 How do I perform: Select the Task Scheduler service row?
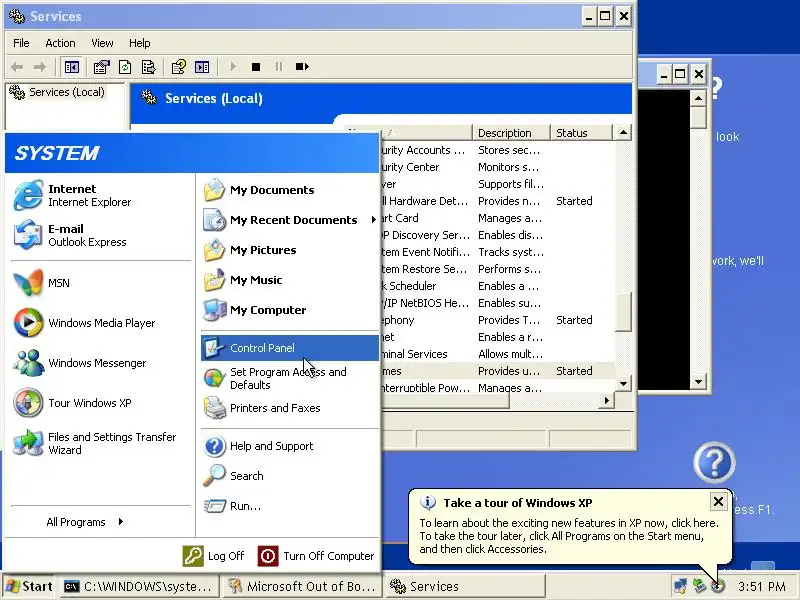point(497,286)
